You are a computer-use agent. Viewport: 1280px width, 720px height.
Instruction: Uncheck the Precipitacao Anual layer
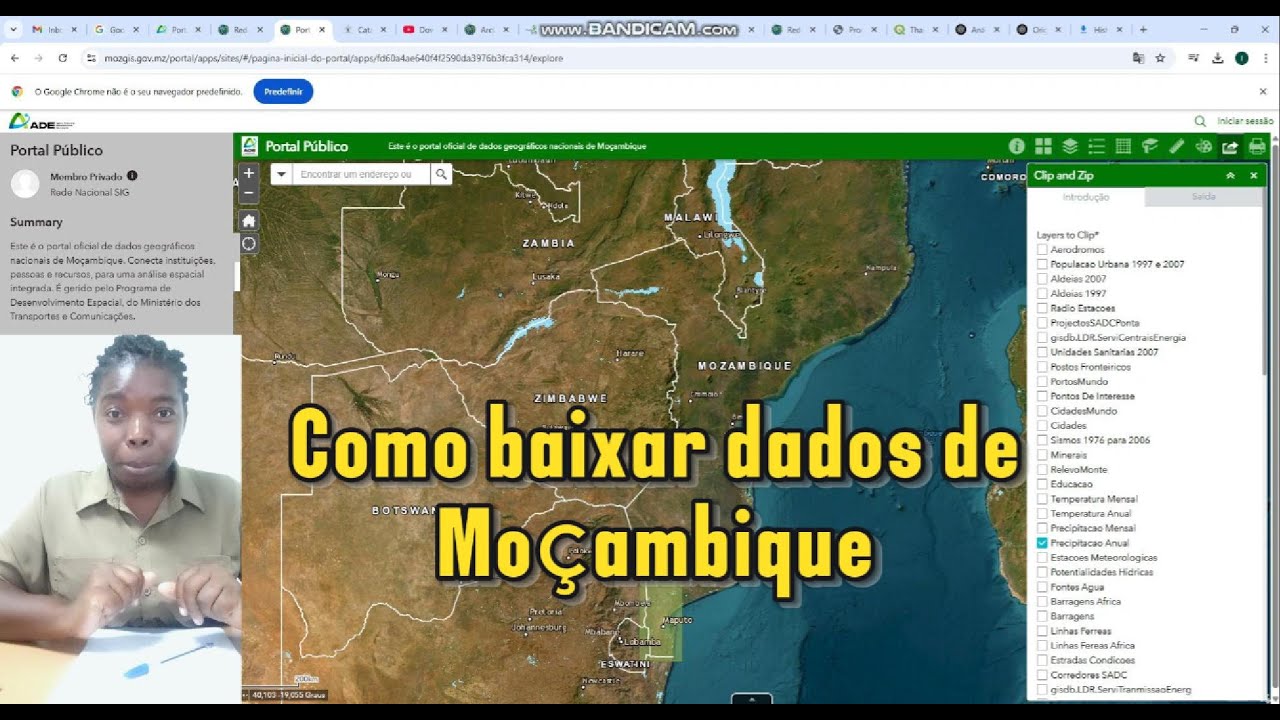[1043, 543]
